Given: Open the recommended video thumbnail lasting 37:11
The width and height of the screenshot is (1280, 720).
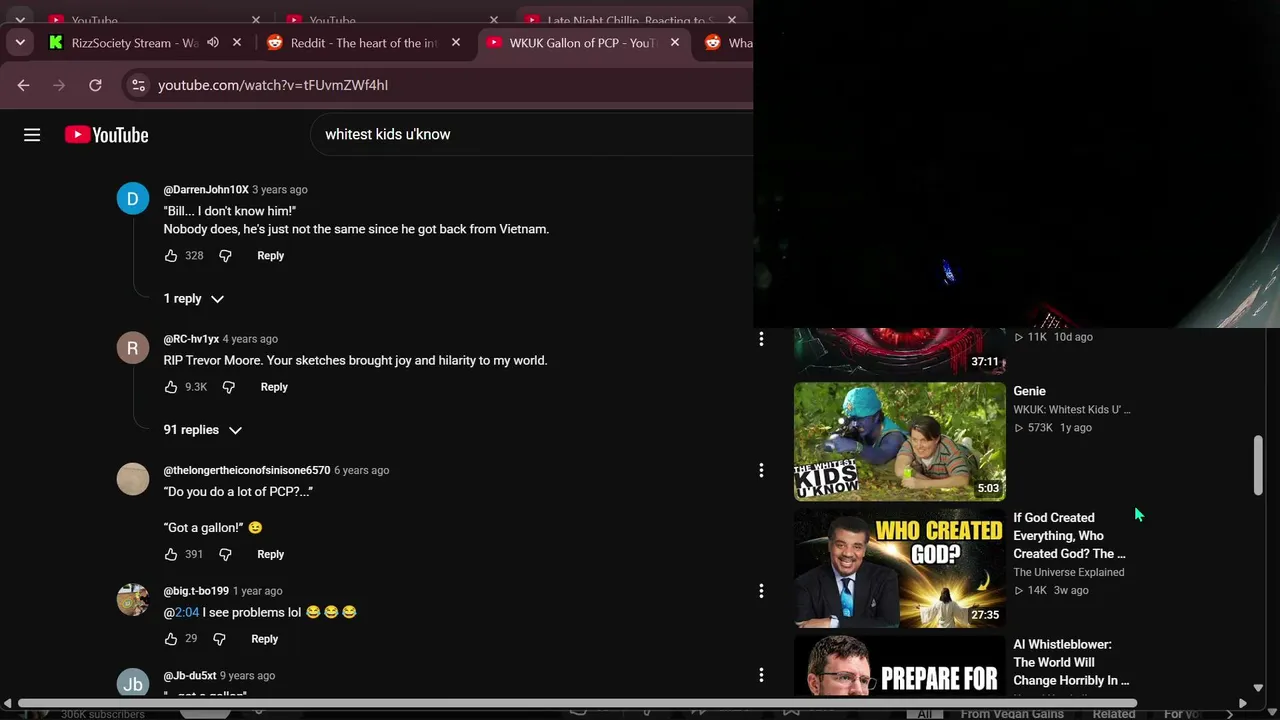Looking at the screenshot, I should point(900,351).
